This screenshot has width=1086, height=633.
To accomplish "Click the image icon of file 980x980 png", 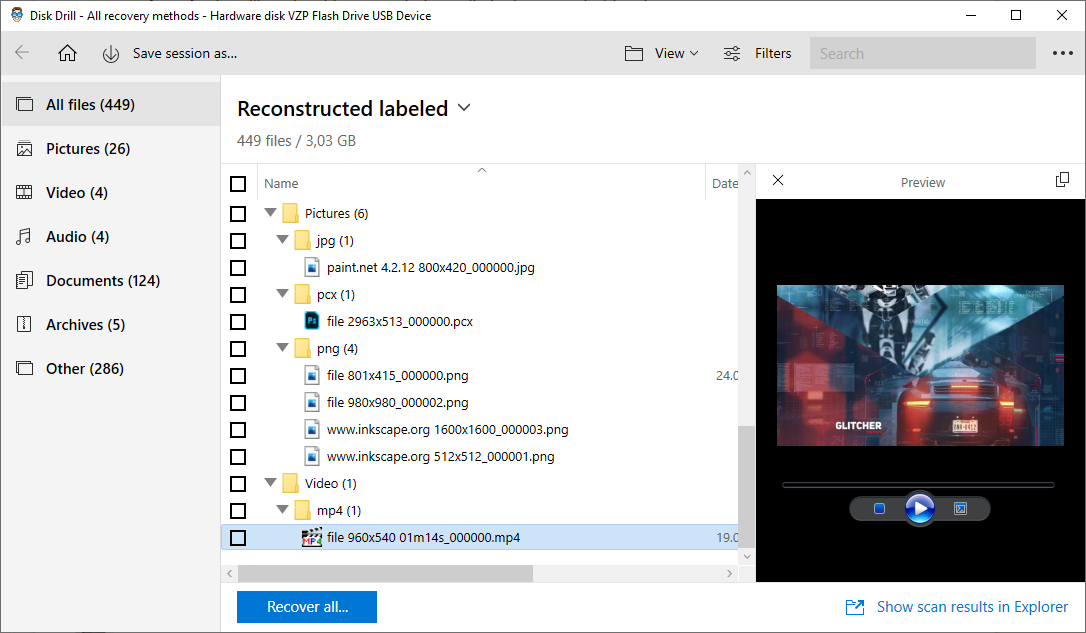I will pyautogui.click(x=312, y=402).
